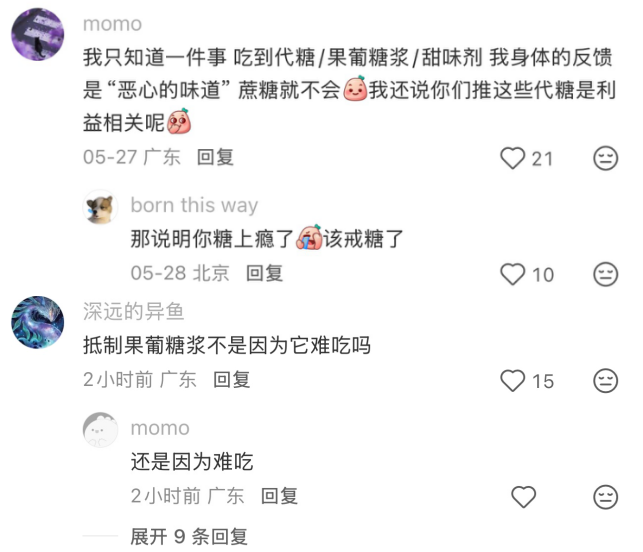Expand the 9 hidden replies
This screenshot has width=643, height=552.
tap(189, 536)
